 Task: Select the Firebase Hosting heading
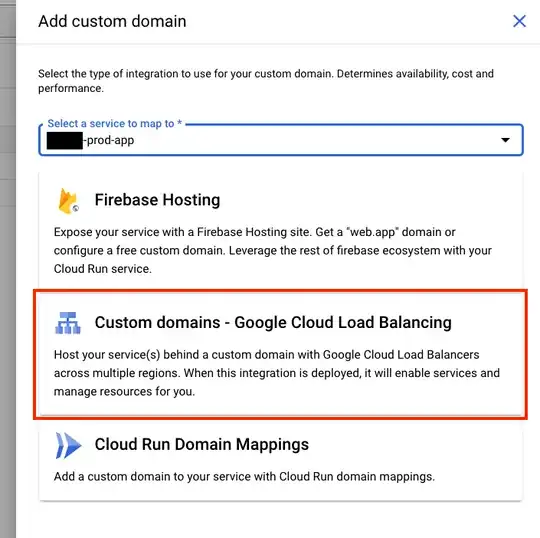click(x=157, y=200)
